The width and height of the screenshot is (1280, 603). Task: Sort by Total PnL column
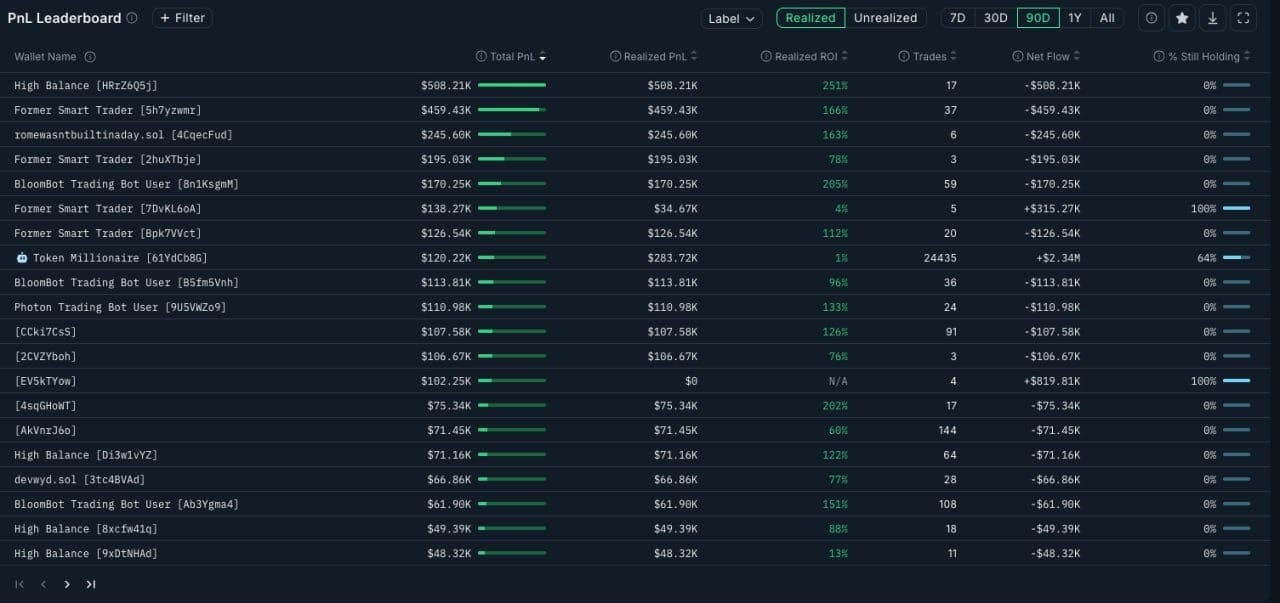pos(512,57)
